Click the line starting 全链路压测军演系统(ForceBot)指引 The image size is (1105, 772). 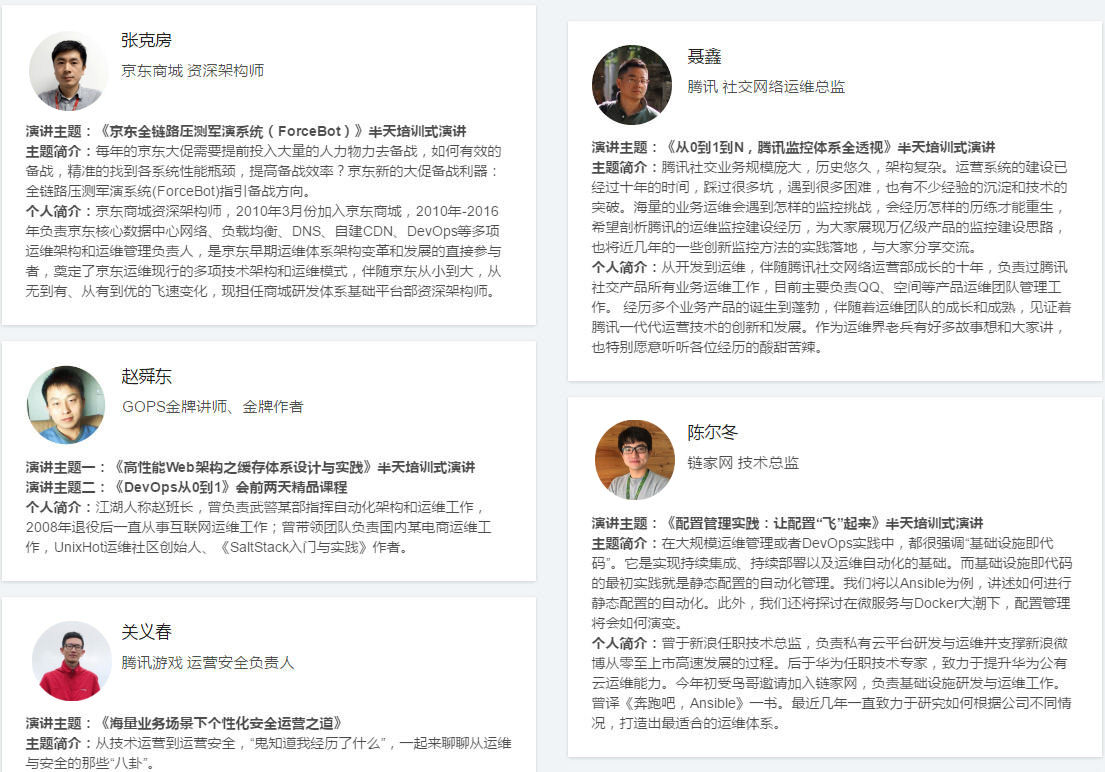pos(169,191)
